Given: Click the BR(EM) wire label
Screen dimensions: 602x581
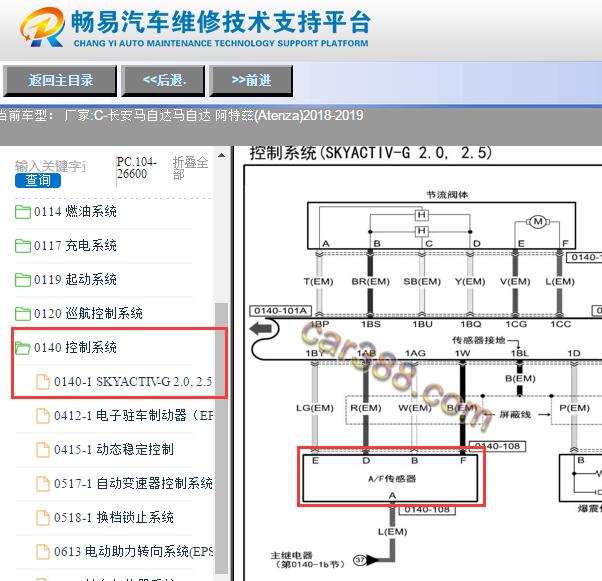Looking at the screenshot, I should pyautogui.click(x=370, y=281).
